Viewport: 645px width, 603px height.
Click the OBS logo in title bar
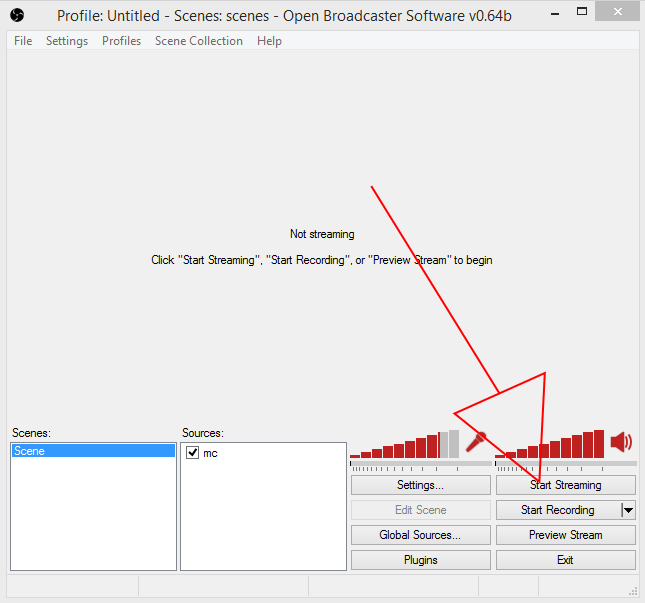[17, 16]
